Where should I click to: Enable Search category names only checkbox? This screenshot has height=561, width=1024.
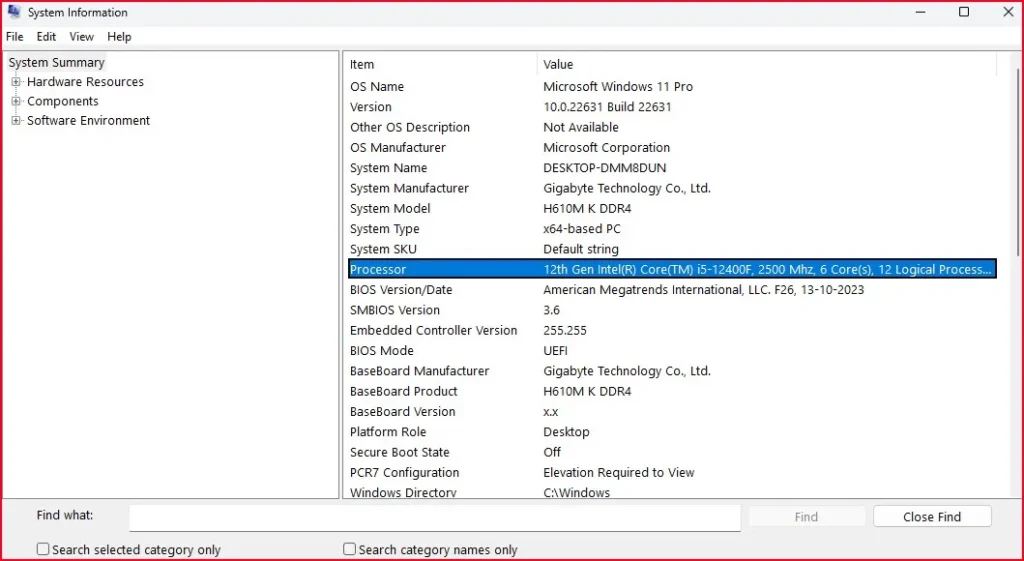[x=350, y=549]
